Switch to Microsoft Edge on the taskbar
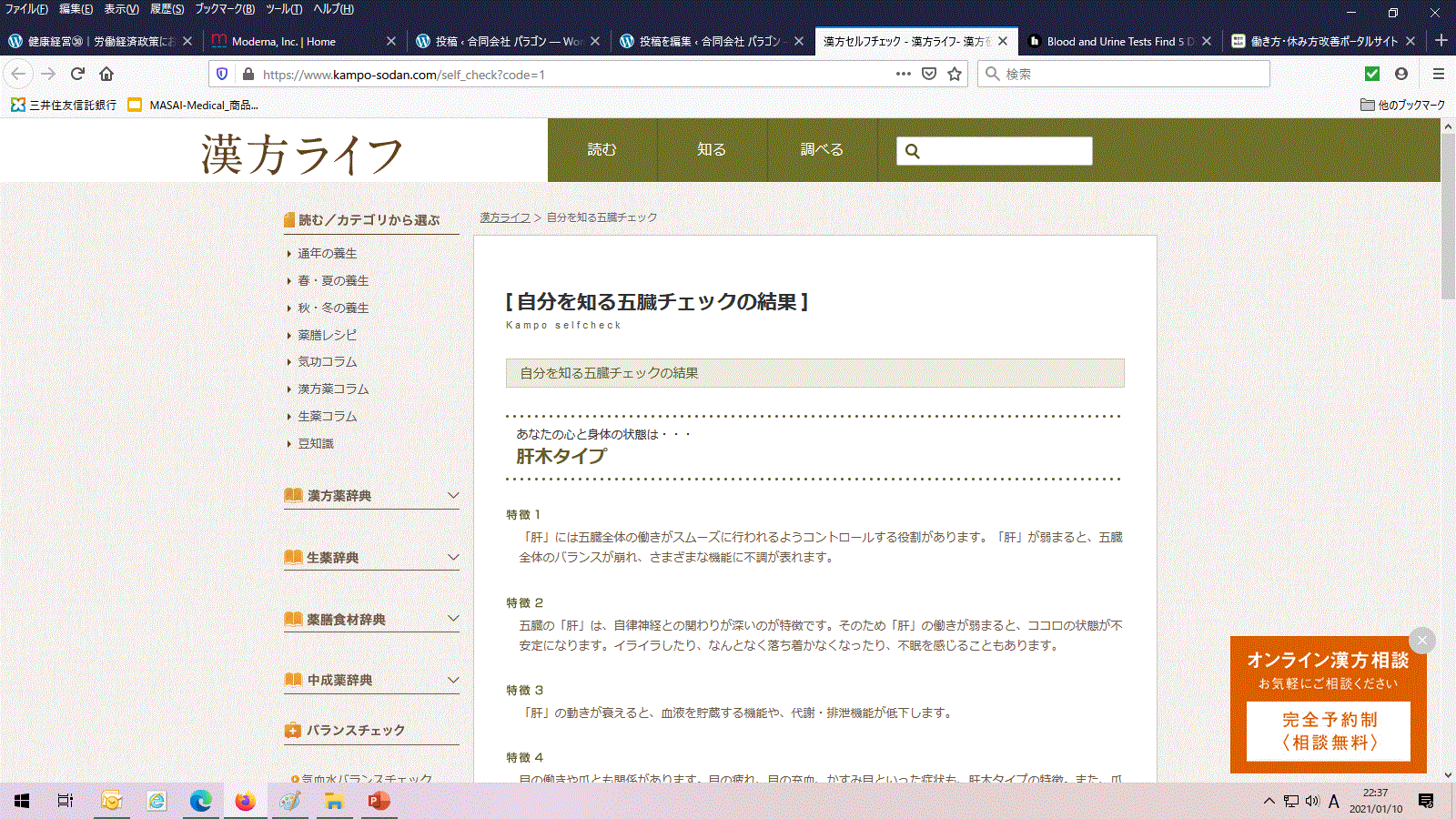 pyautogui.click(x=201, y=801)
